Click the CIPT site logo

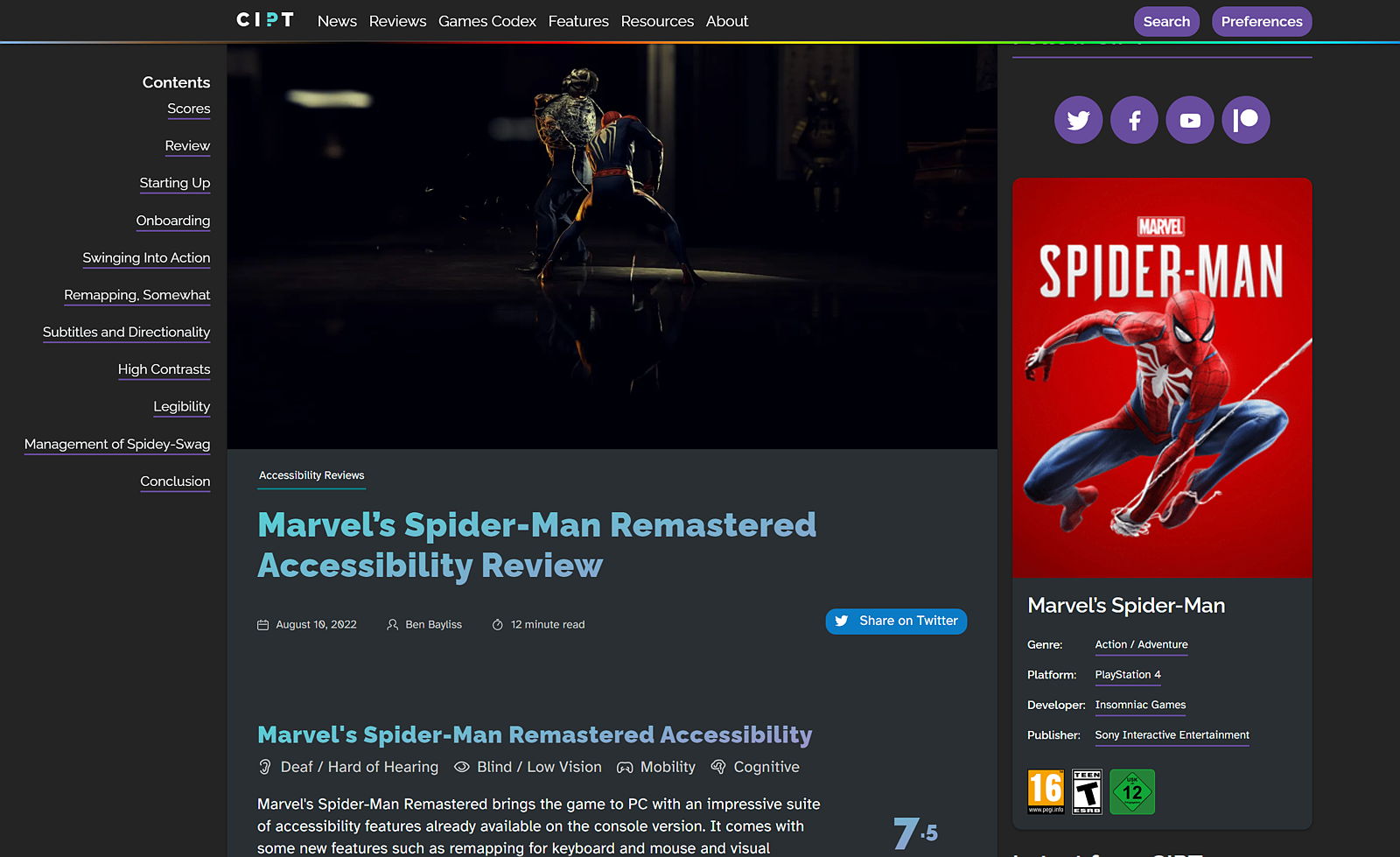click(265, 20)
